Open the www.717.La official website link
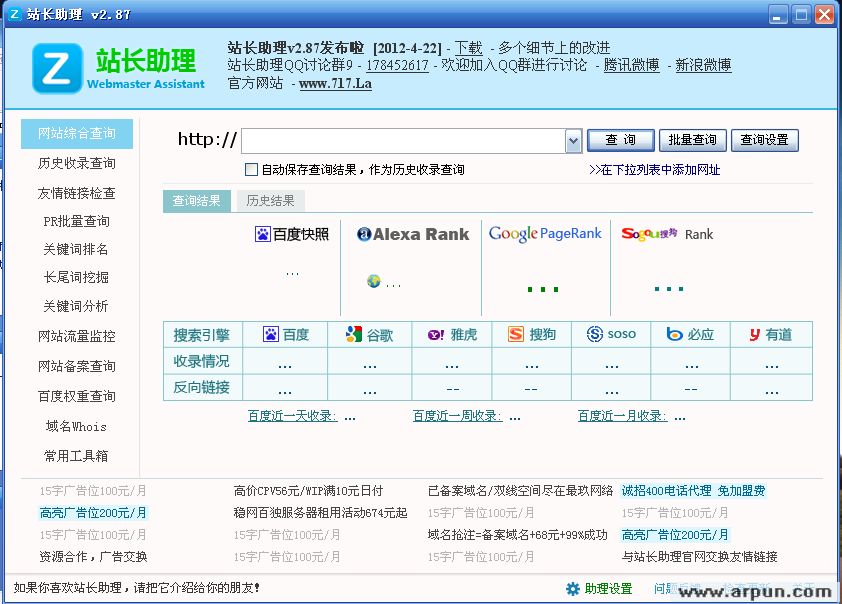 coord(335,84)
